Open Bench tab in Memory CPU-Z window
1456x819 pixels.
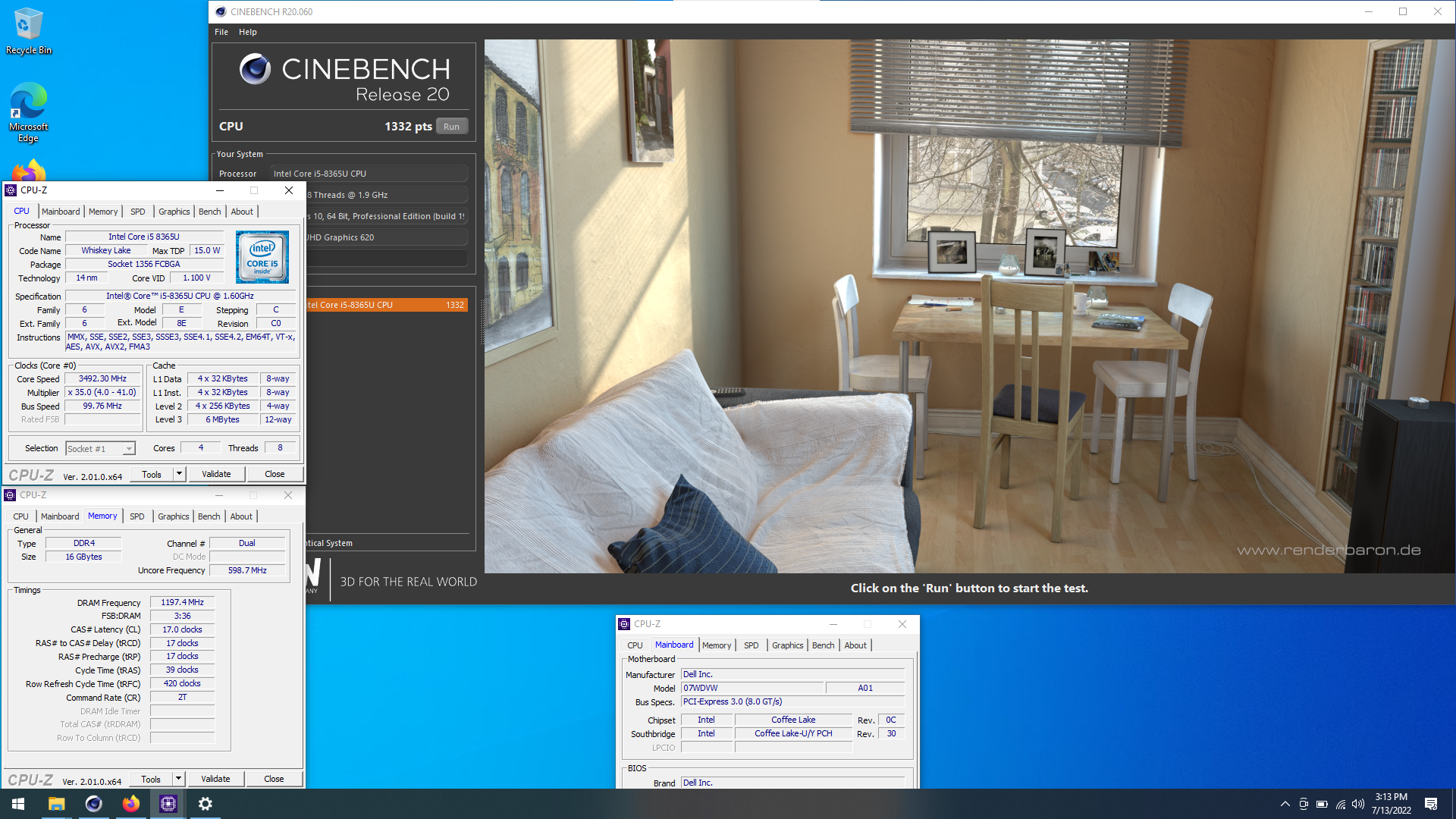(209, 516)
